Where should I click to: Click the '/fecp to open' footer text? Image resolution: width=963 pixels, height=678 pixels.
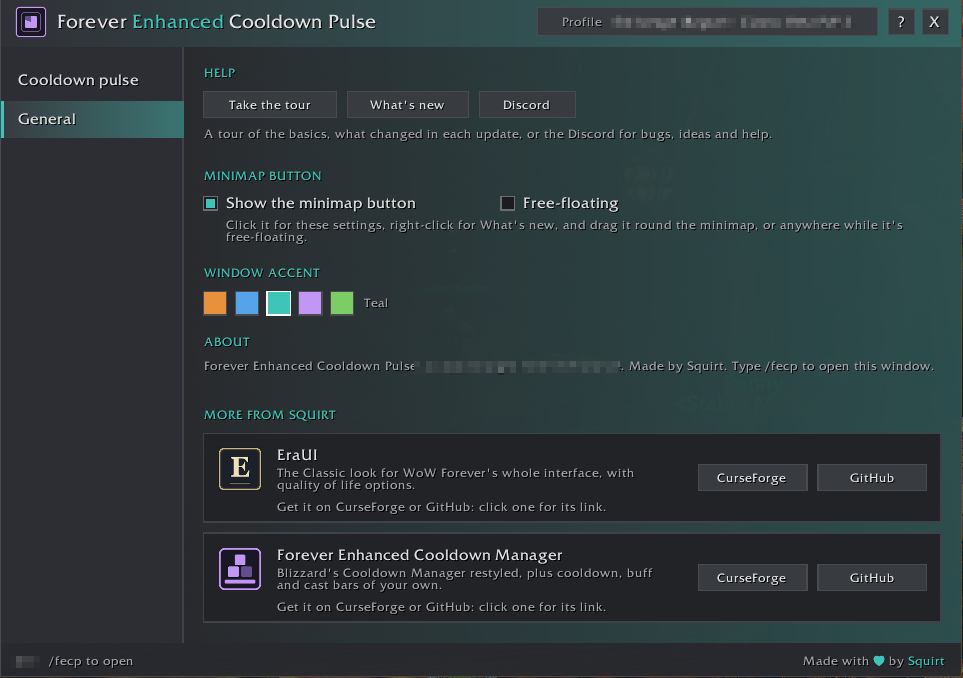[91, 661]
